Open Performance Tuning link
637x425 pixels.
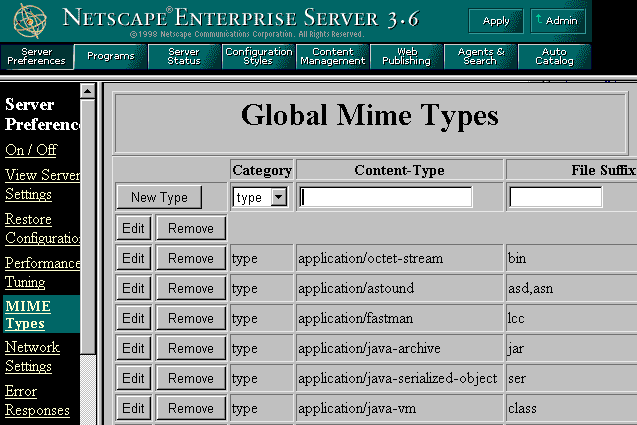(42, 272)
